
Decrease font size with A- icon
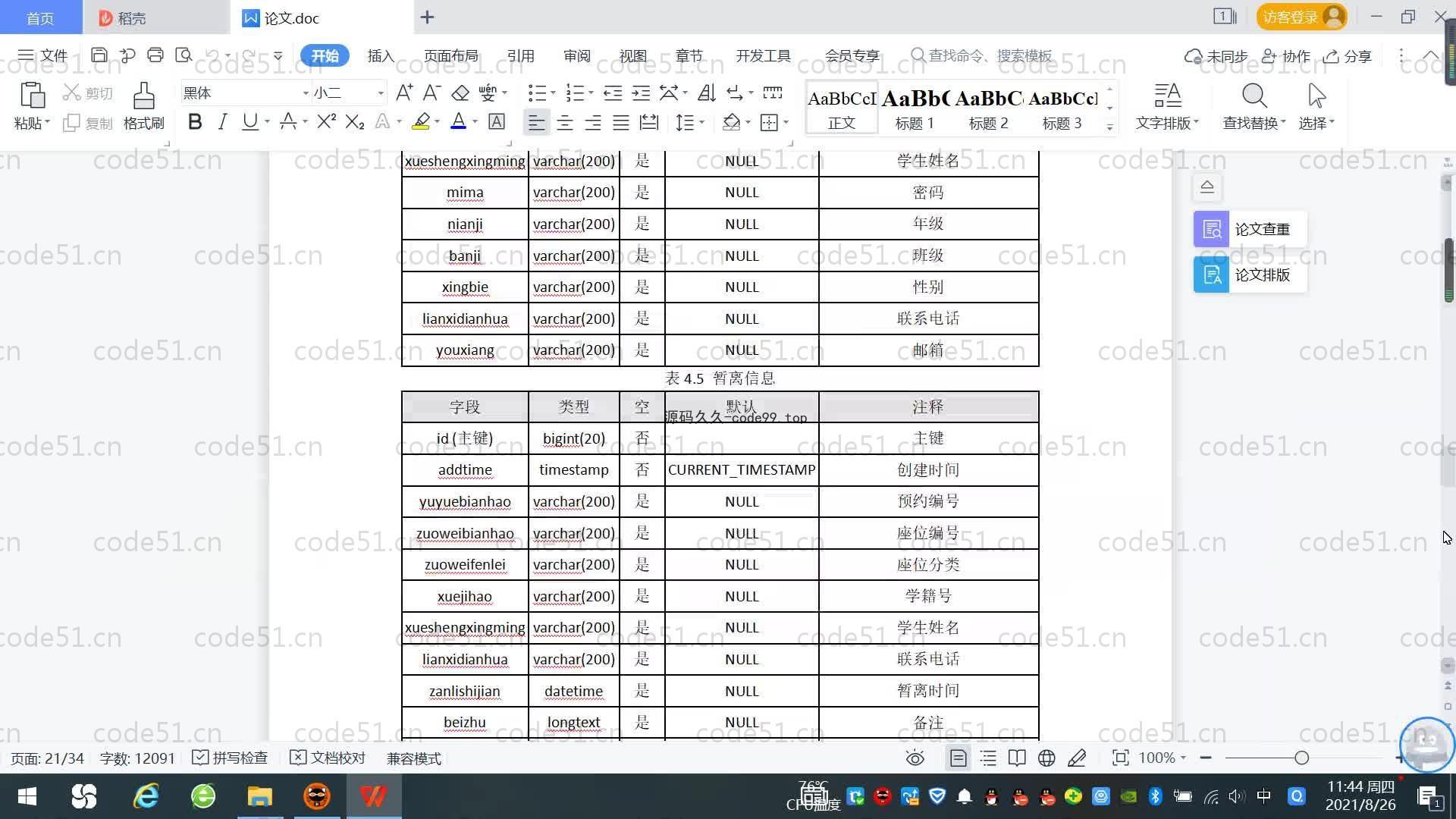click(431, 93)
